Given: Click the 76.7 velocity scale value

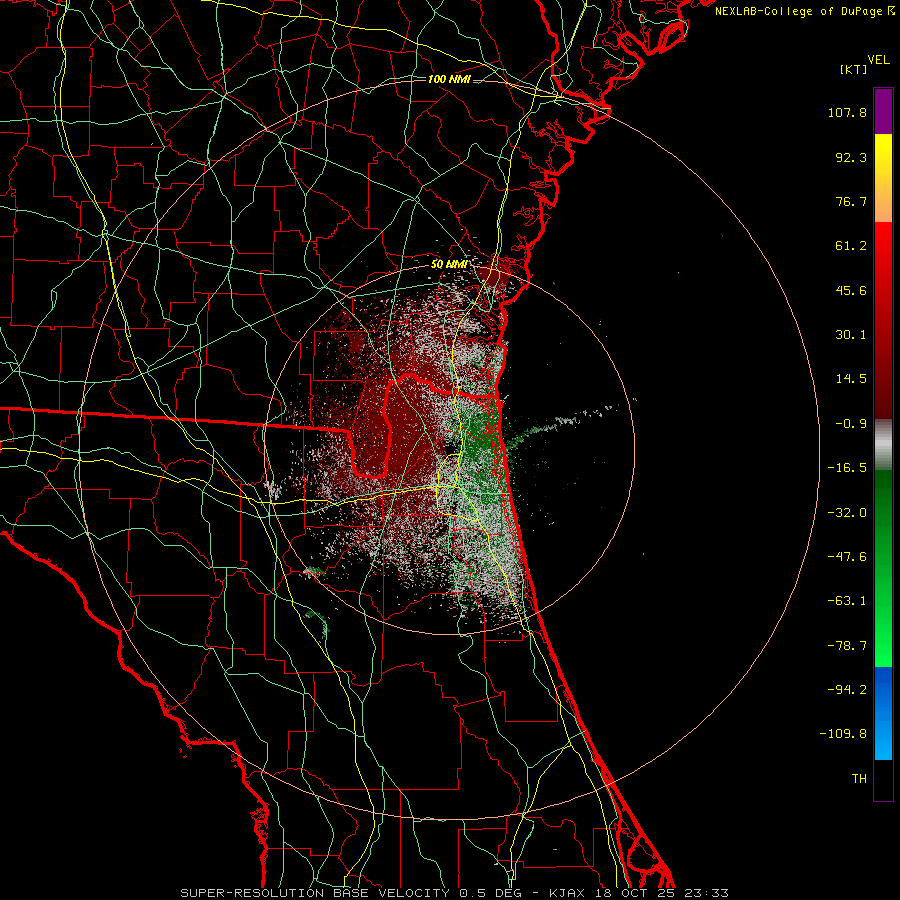Looking at the screenshot, I should pos(851,201).
